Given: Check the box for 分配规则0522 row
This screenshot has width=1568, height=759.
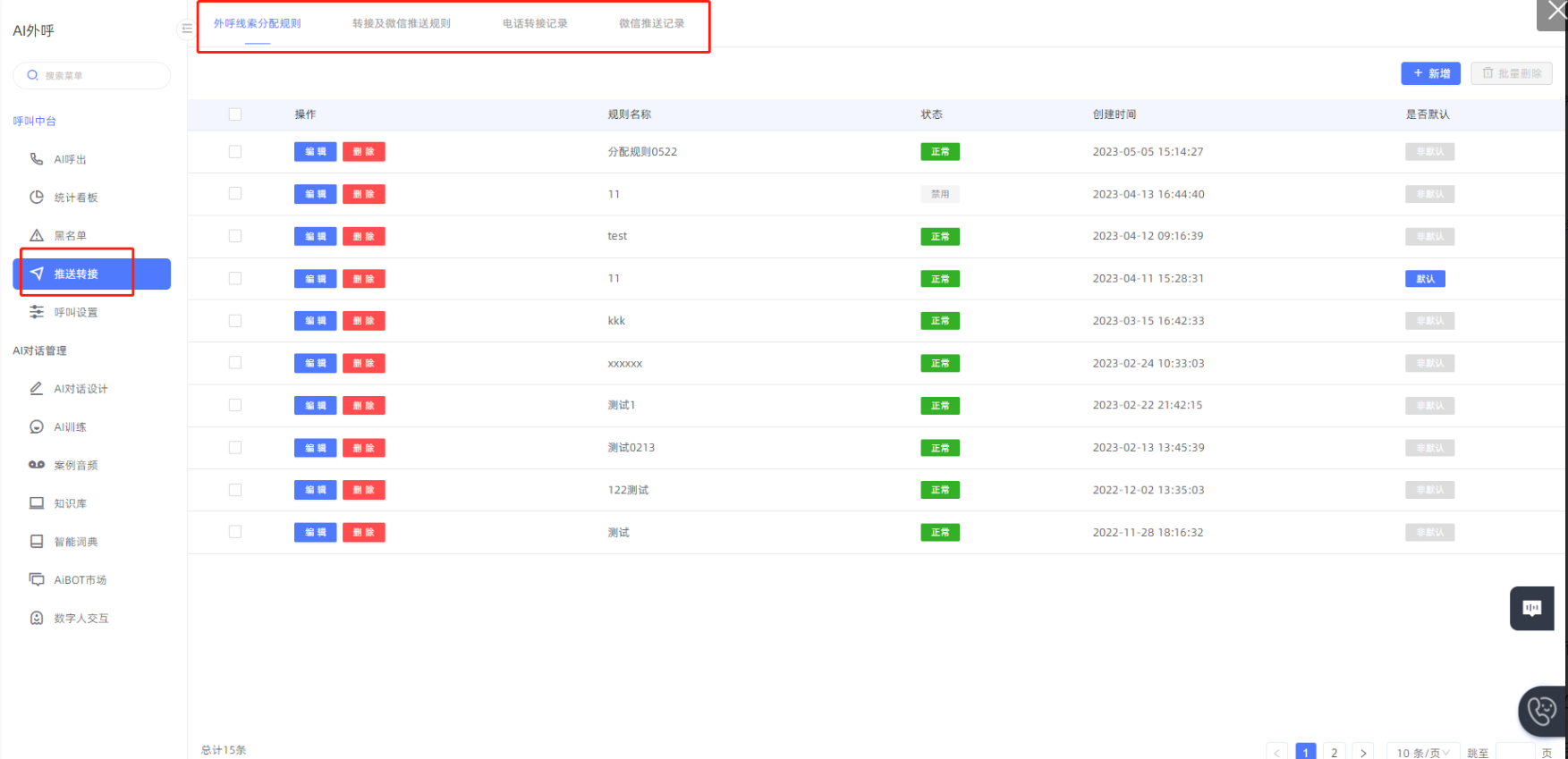Looking at the screenshot, I should coord(235,152).
